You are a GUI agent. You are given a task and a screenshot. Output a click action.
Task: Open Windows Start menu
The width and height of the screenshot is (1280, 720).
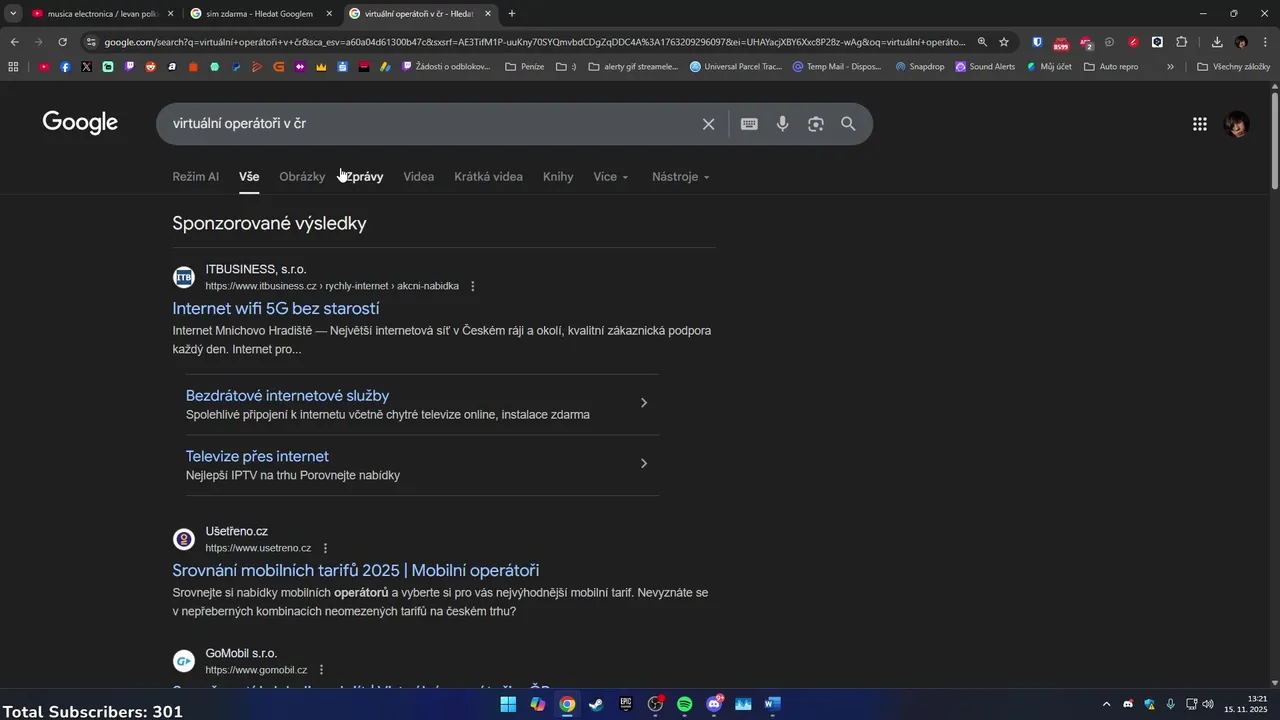pos(508,704)
